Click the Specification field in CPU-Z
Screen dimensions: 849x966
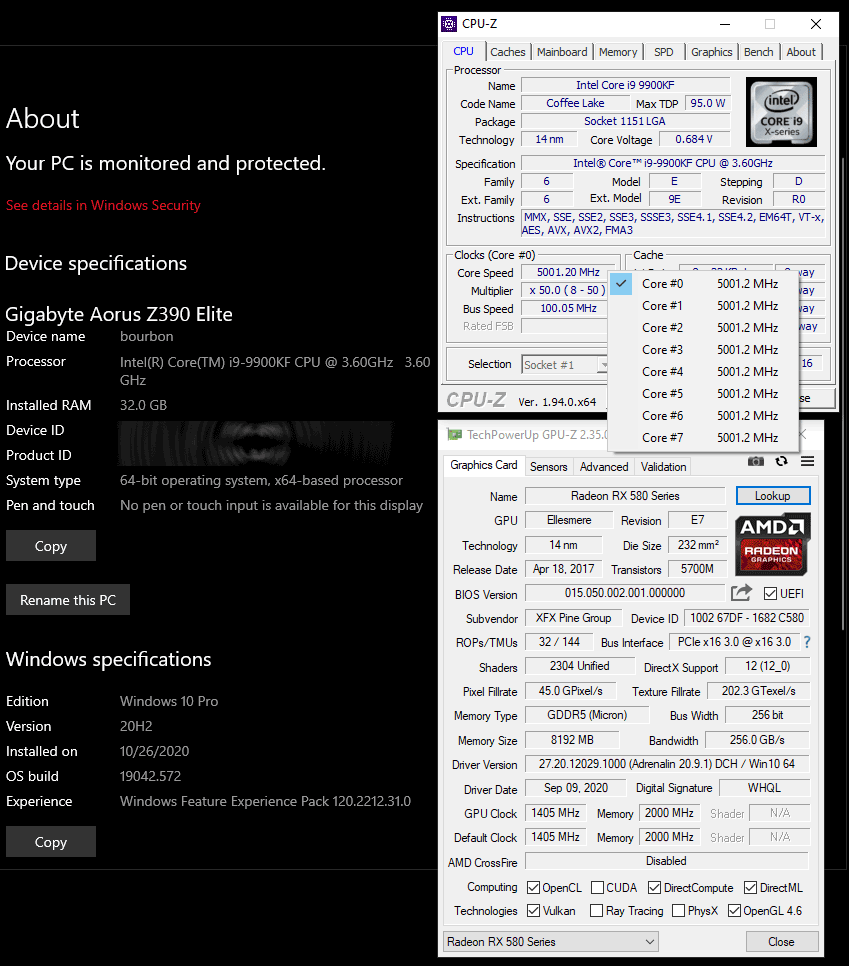pyautogui.click(x=673, y=163)
